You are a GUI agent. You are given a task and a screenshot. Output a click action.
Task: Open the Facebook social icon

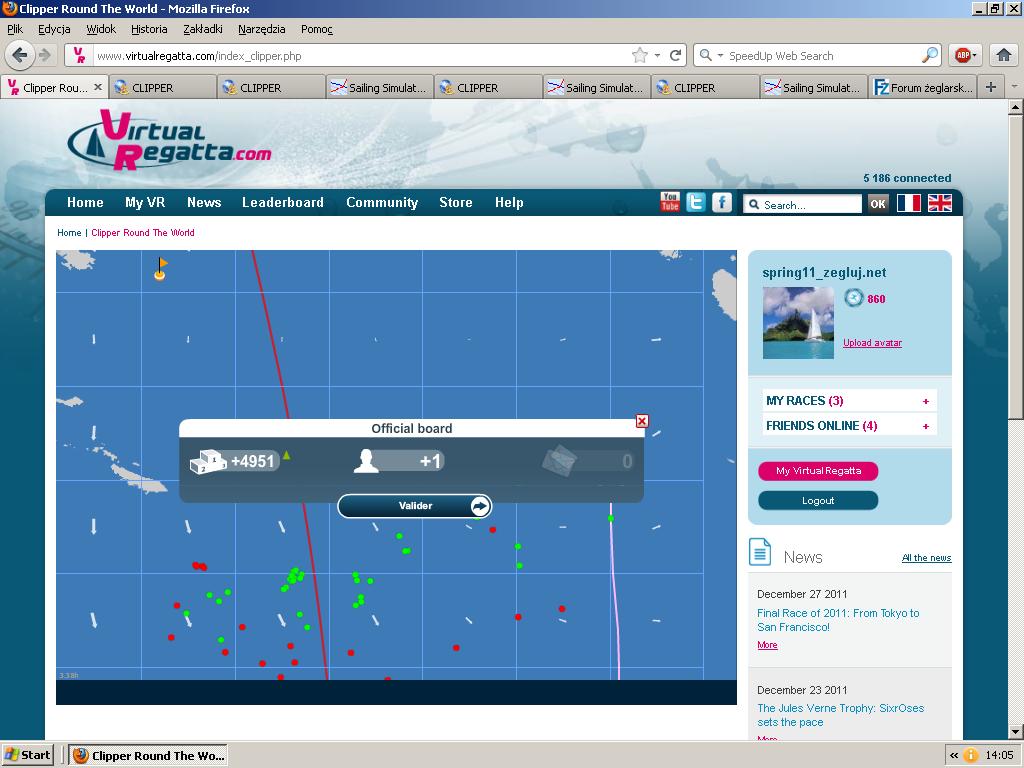(722, 202)
